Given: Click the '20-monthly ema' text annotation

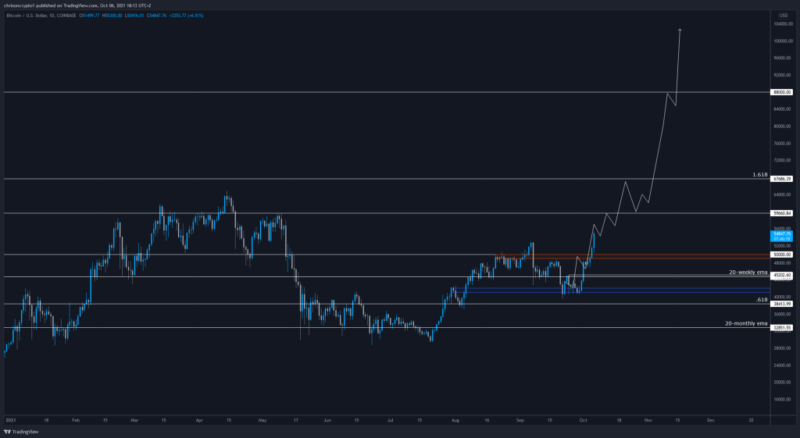Looking at the screenshot, I should [x=743, y=323].
